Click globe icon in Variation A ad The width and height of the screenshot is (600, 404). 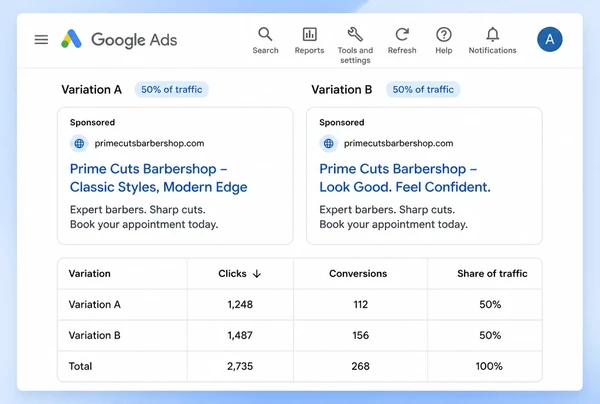pyautogui.click(x=79, y=143)
